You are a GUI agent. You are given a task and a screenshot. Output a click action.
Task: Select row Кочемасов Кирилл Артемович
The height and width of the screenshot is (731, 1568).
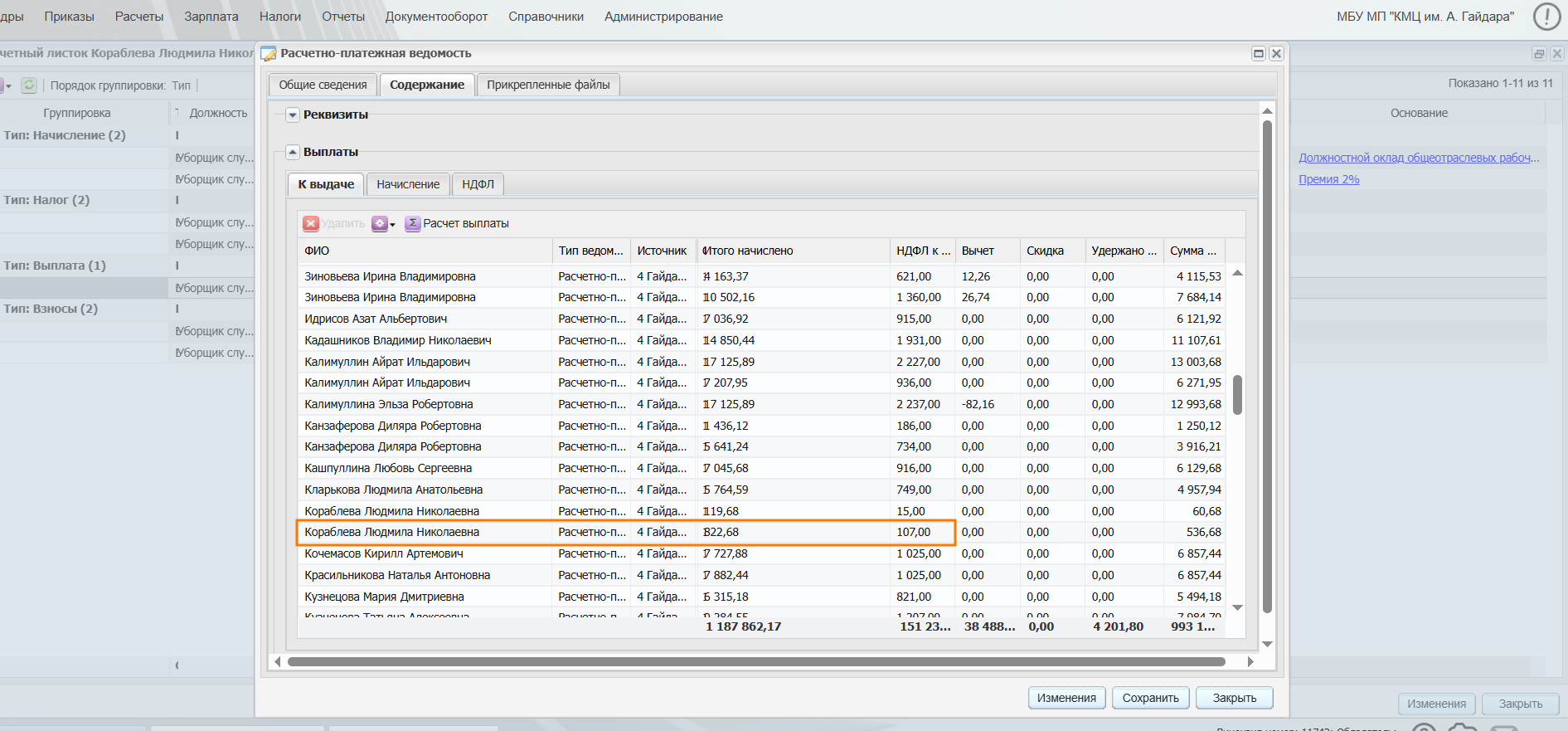(x=384, y=553)
